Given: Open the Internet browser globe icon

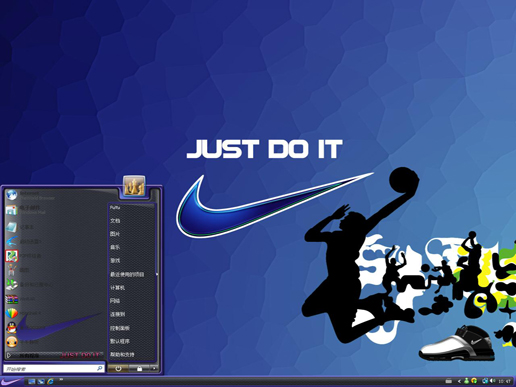Looking at the screenshot, I should tap(12, 195).
